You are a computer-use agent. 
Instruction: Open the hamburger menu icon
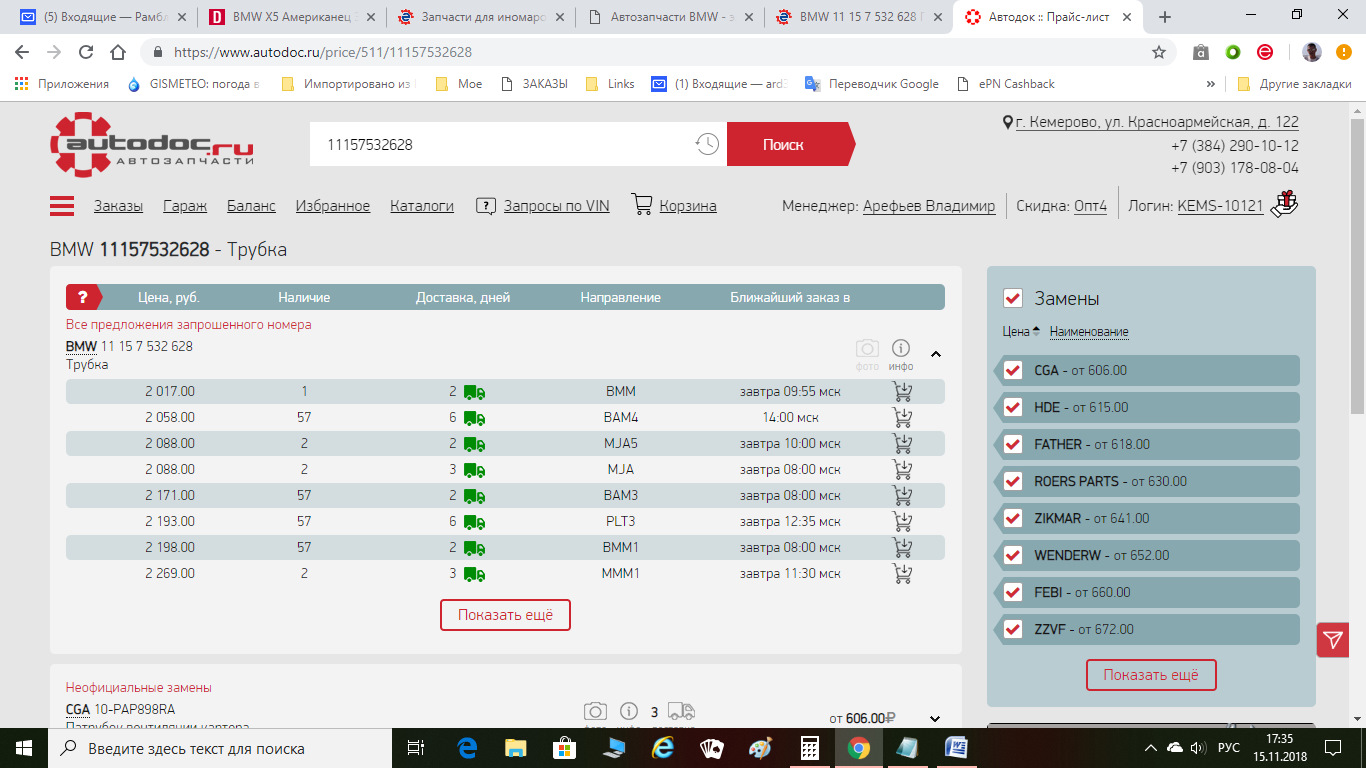(62, 206)
